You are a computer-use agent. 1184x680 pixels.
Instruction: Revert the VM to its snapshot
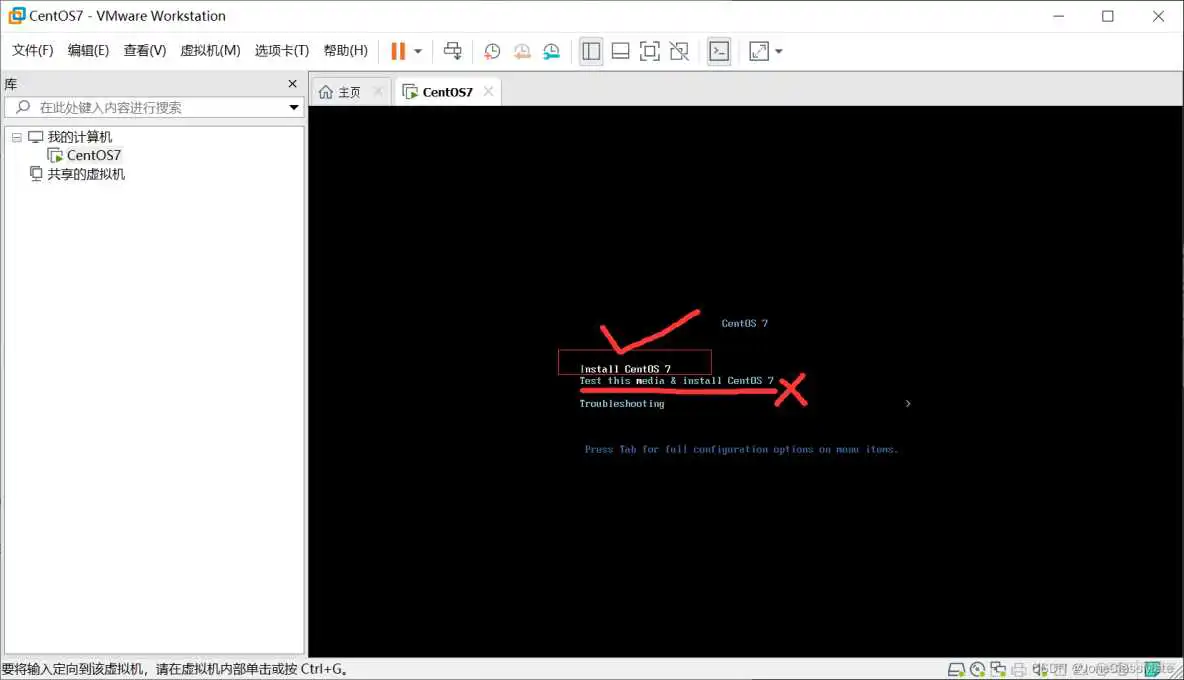click(x=521, y=50)
